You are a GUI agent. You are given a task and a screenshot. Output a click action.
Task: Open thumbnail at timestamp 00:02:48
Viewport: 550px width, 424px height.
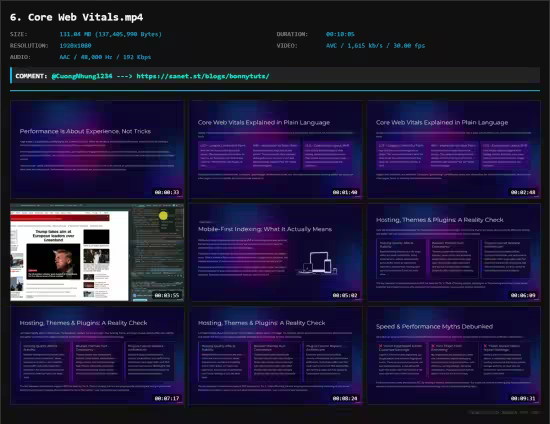(454, 149)
